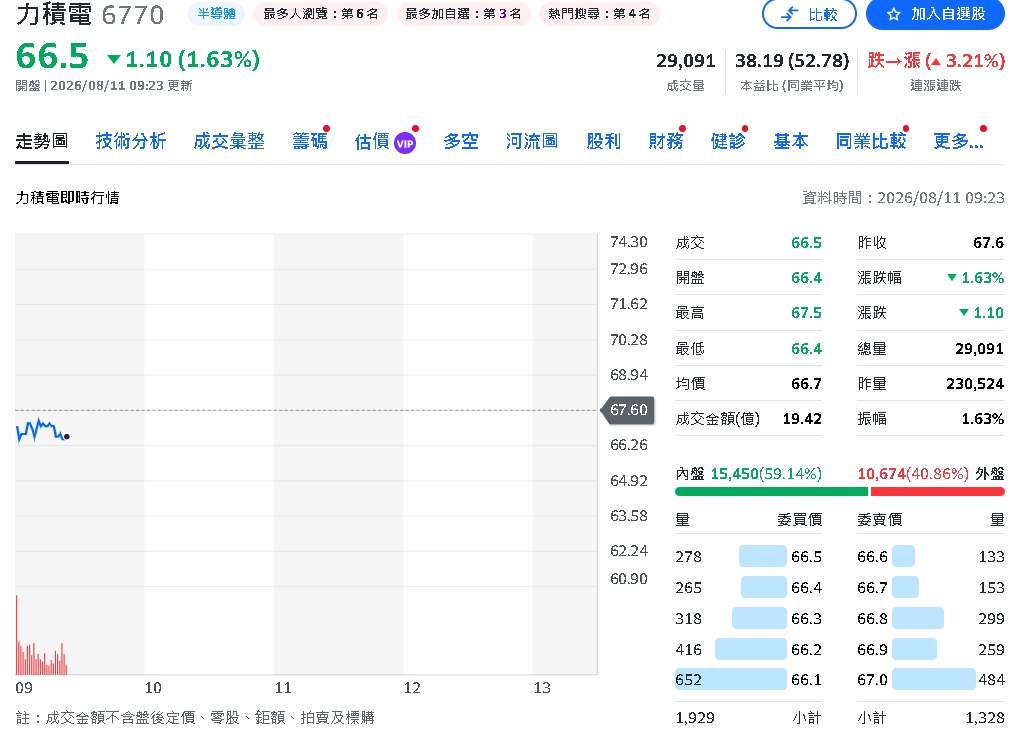Click the 成交量 value 29,091 in header
Viewport: 1022px width, 734px height.
[685, 61]
